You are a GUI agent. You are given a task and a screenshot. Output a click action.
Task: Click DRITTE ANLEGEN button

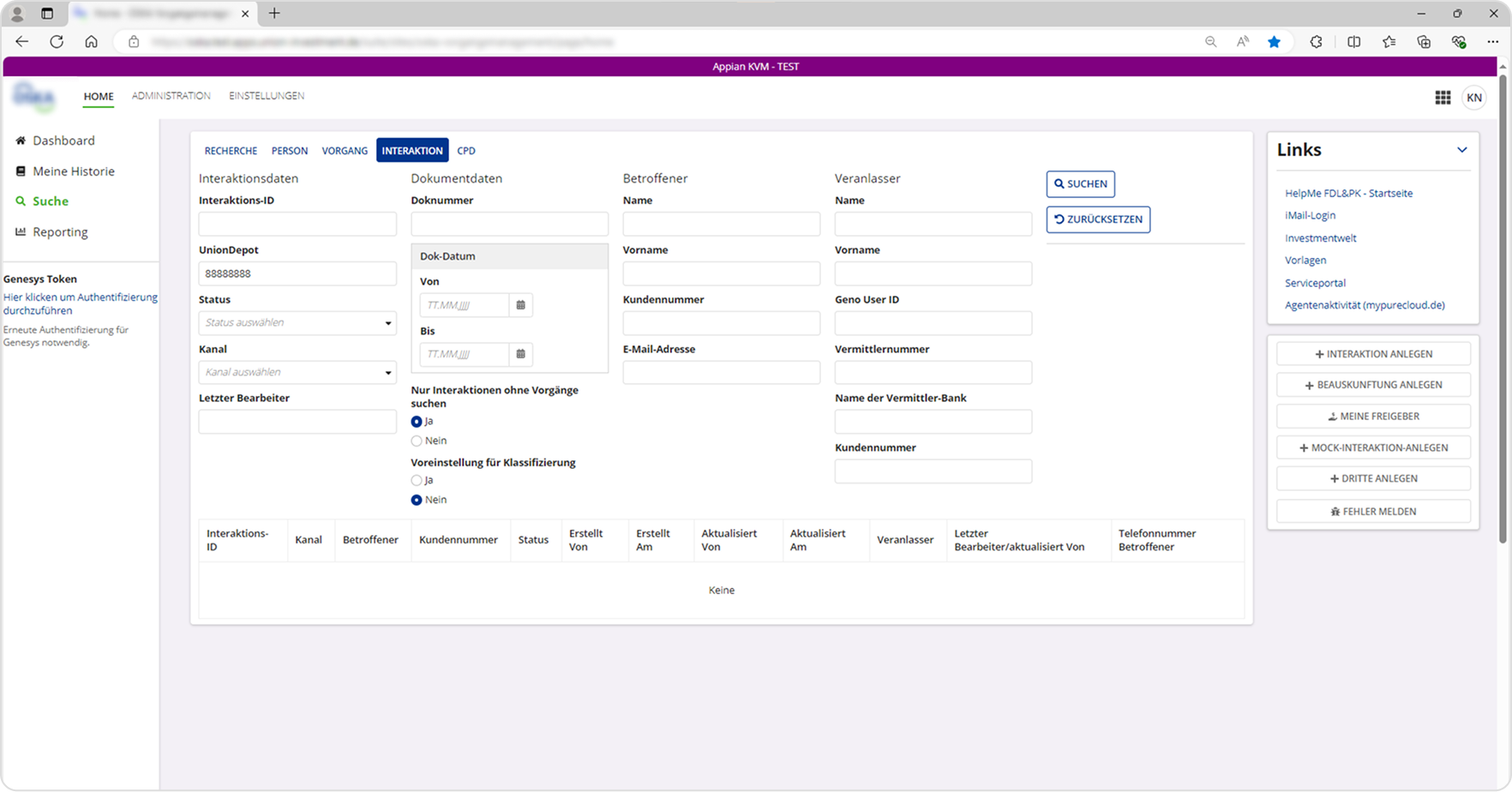[1373, 479]
